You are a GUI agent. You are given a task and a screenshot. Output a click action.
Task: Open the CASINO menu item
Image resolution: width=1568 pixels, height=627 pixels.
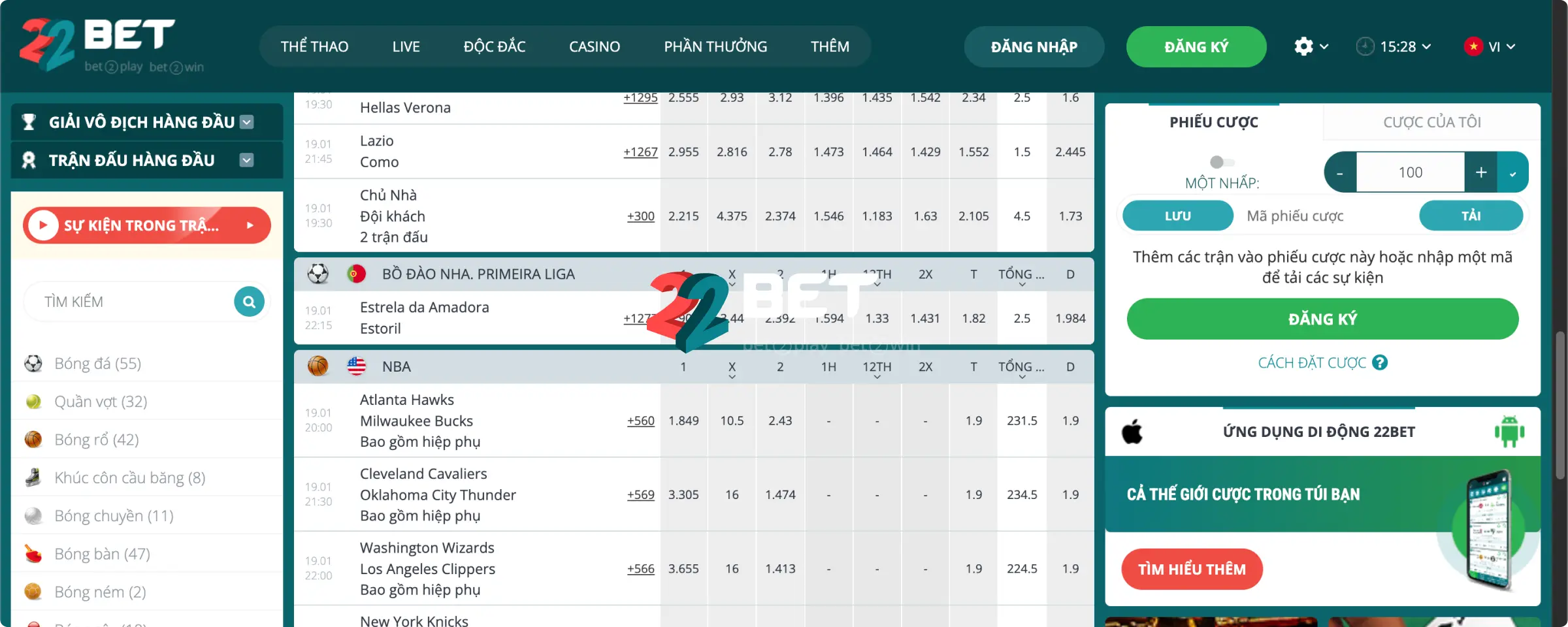[x=594, y=46]
